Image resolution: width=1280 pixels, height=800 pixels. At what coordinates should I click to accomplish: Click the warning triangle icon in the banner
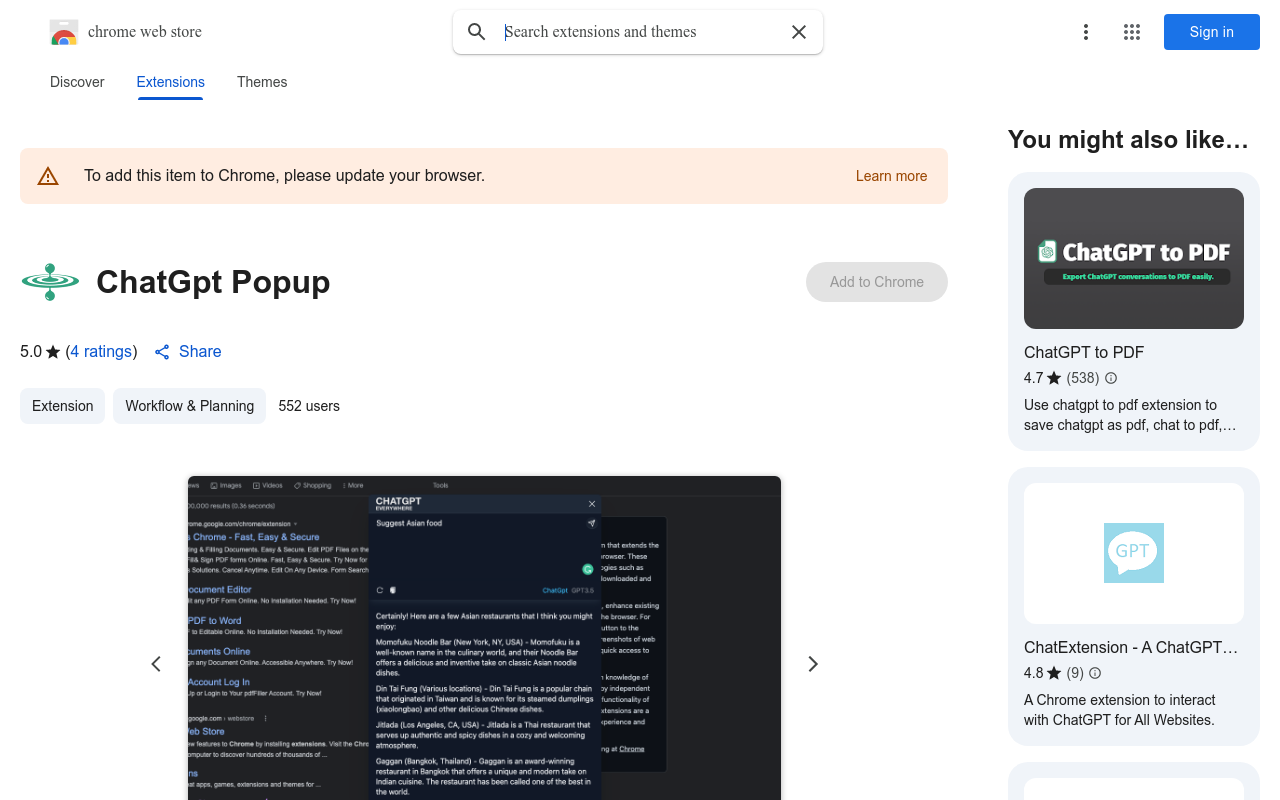(48, 176)
